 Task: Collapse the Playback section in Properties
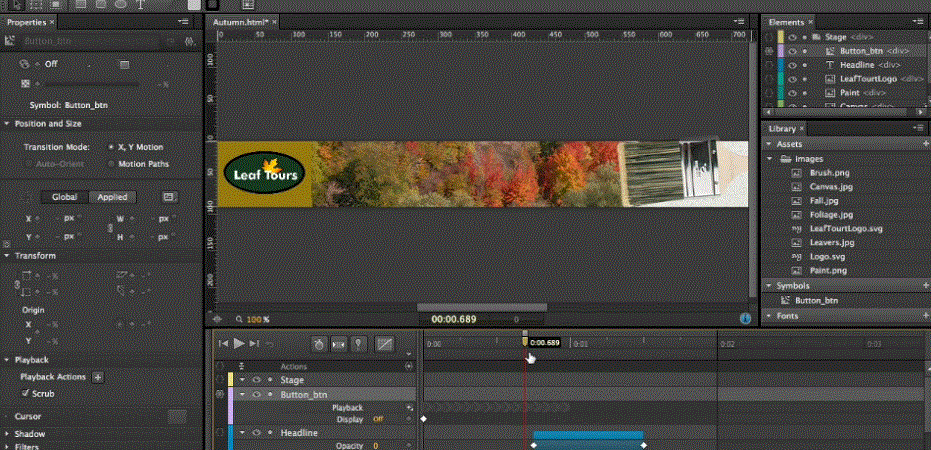(x=7, y=360)
